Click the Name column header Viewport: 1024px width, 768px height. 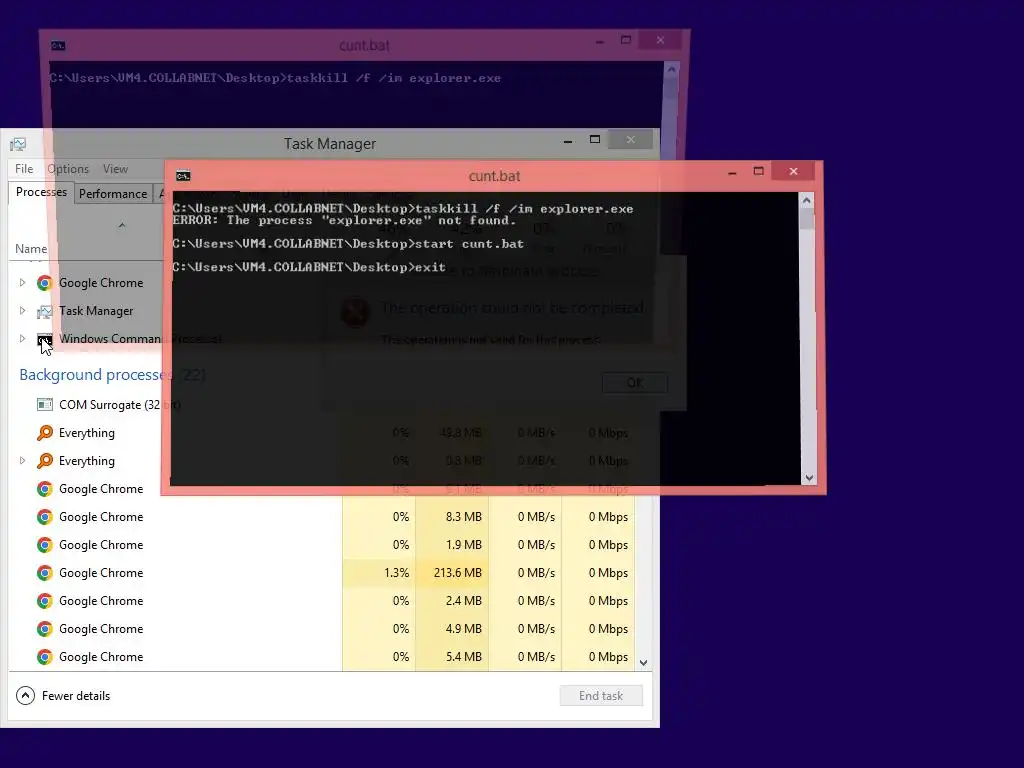click(x=31, y=249)
